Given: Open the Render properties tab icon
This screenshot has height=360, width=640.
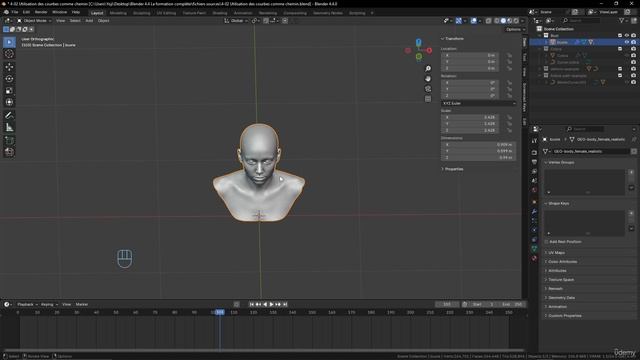Looking at the screenshot, I should (x=534, y=152).
